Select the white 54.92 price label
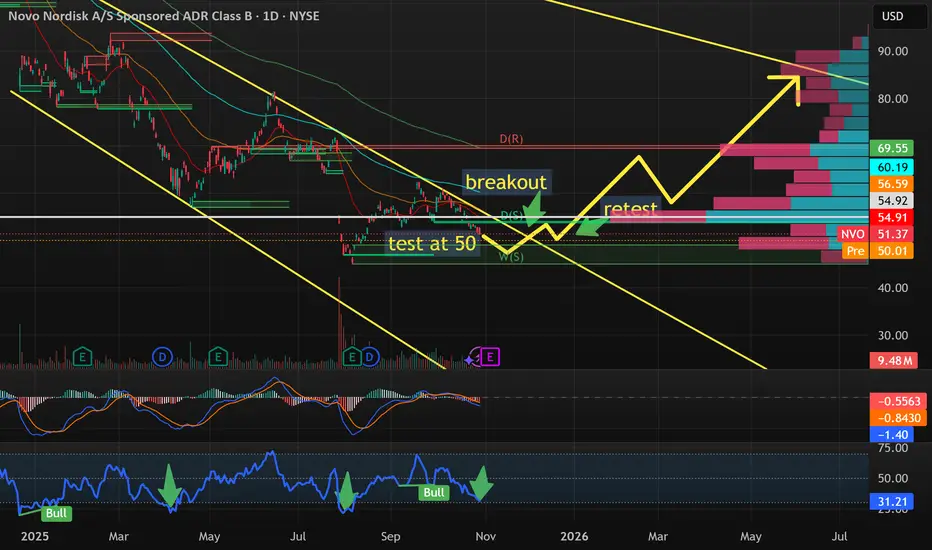The height and width of the screenshot is (550, 932). [x=892, y=200]
